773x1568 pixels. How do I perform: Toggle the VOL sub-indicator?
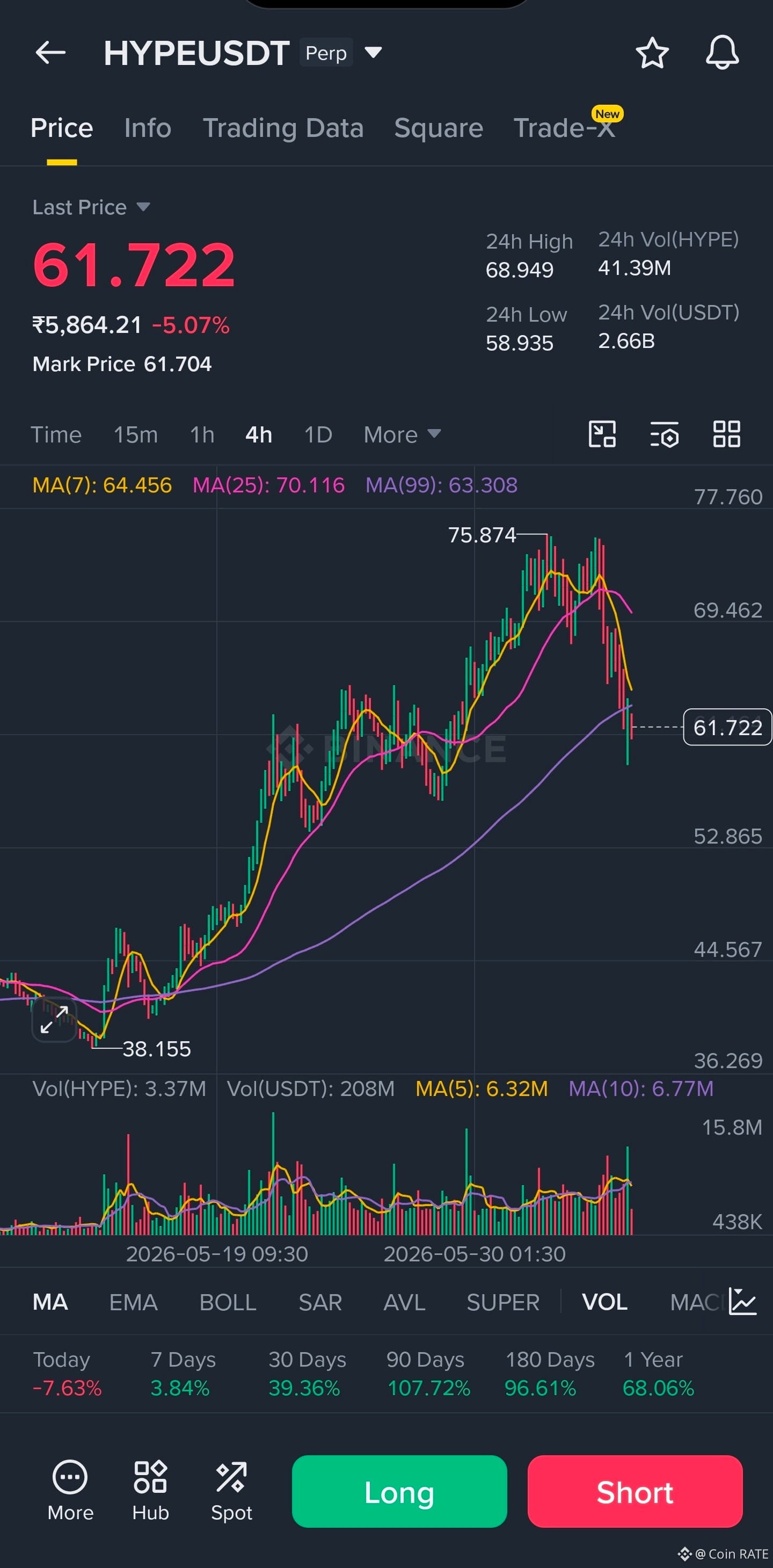(x=604, y=1302)
